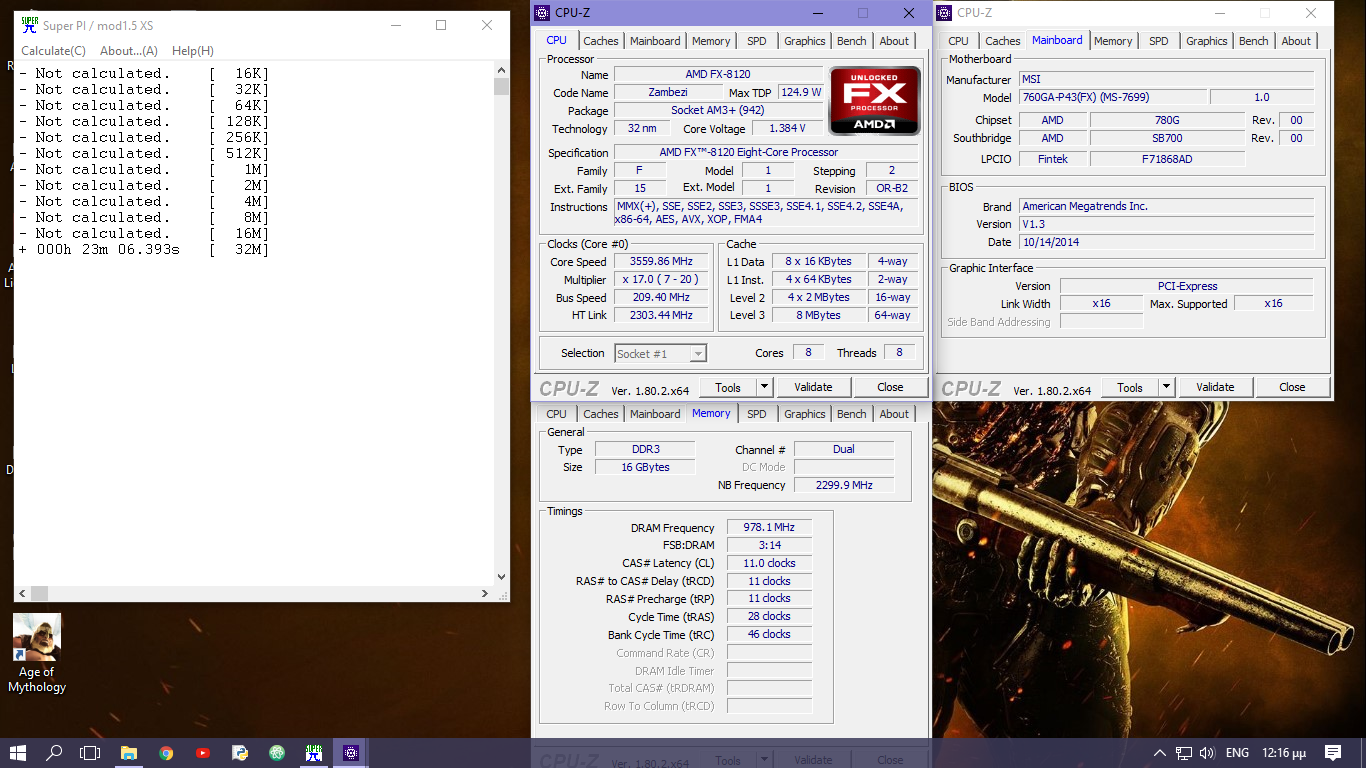Open volume control in system tray
Screen dimensions: 1366x768
[1207, 753]
